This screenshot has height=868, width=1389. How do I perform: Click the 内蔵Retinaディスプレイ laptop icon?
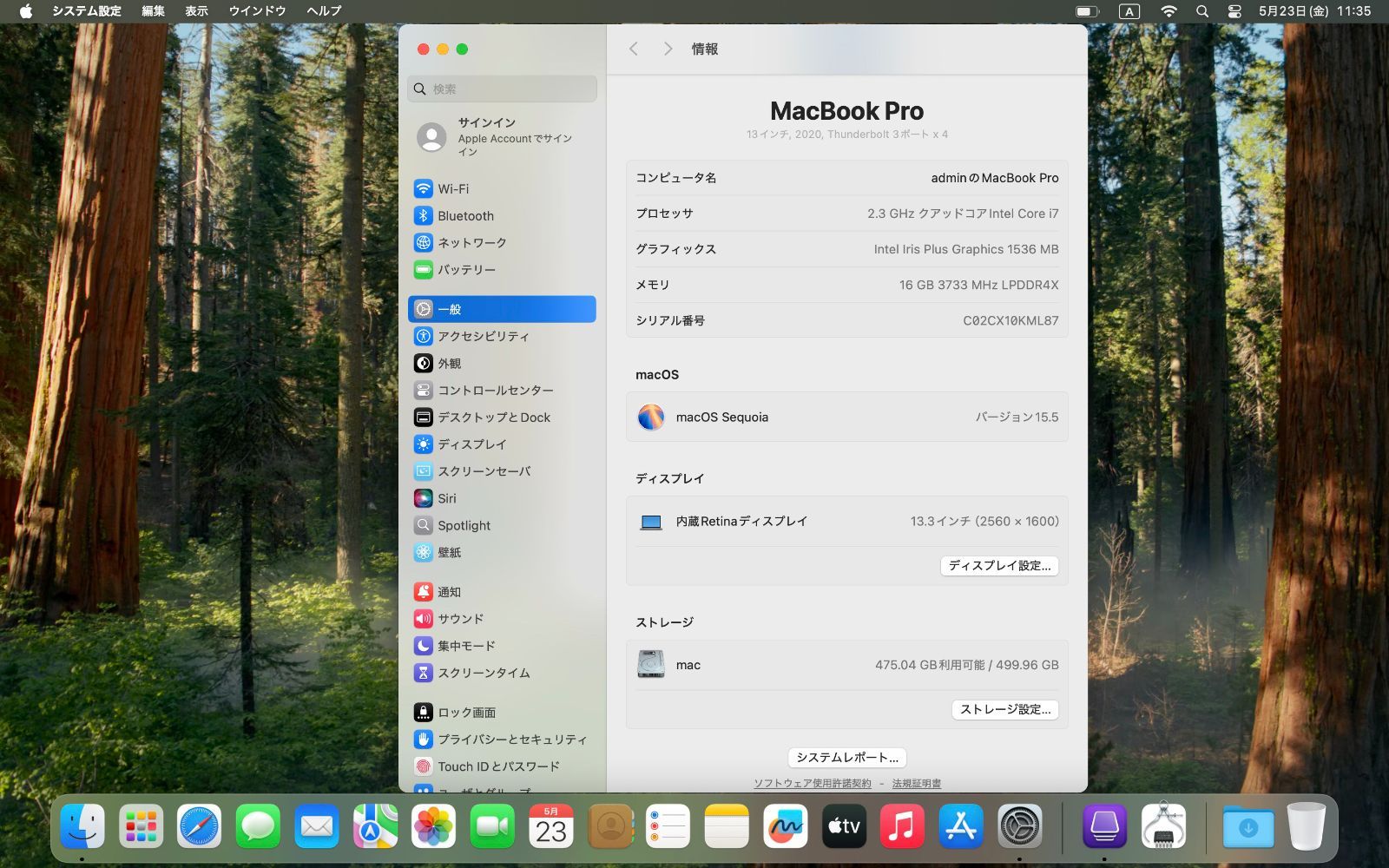(651, 522)
